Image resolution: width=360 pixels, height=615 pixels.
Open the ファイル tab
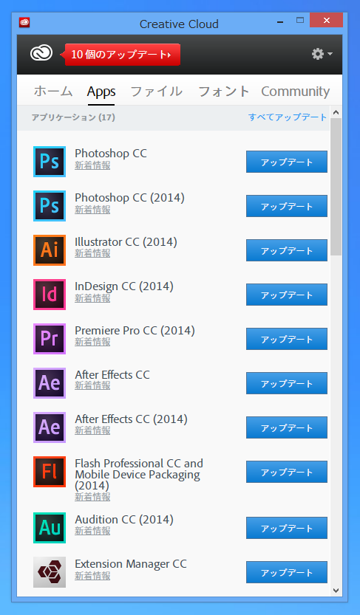156,91
